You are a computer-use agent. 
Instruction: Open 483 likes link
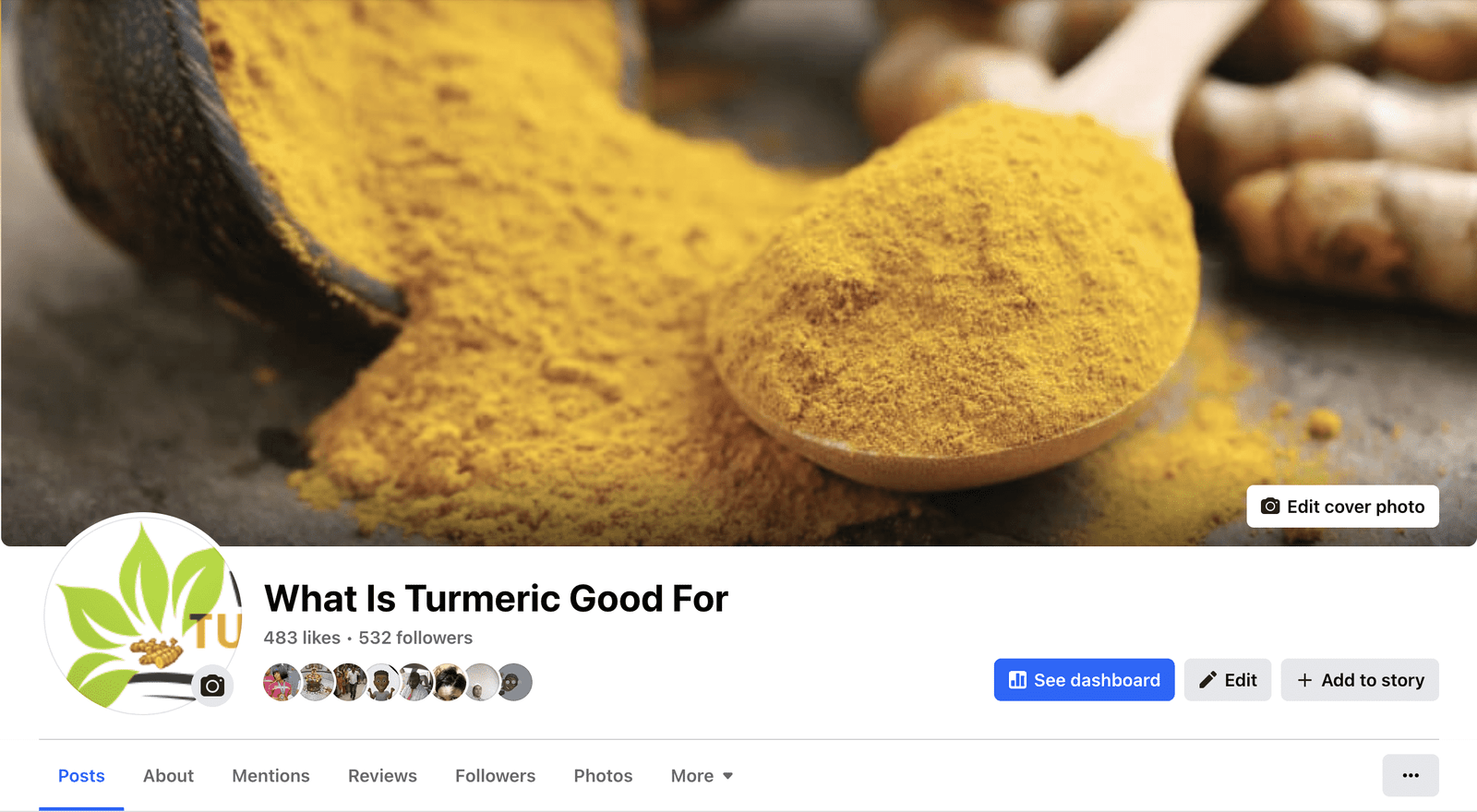click(x=302, y=638)
